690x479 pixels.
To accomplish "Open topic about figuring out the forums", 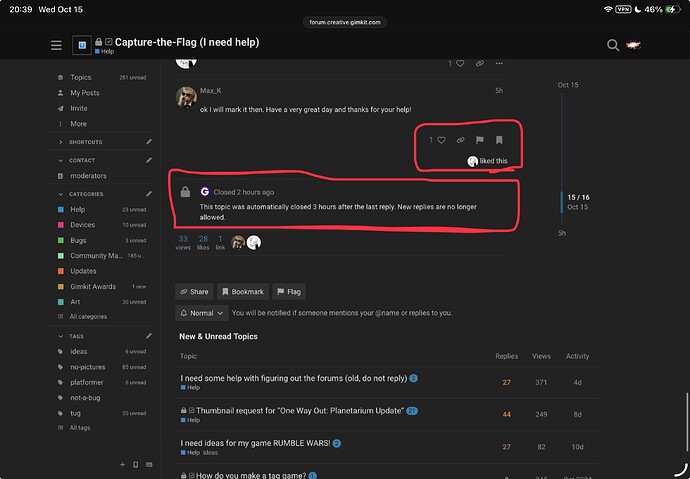I will (294, 378).
